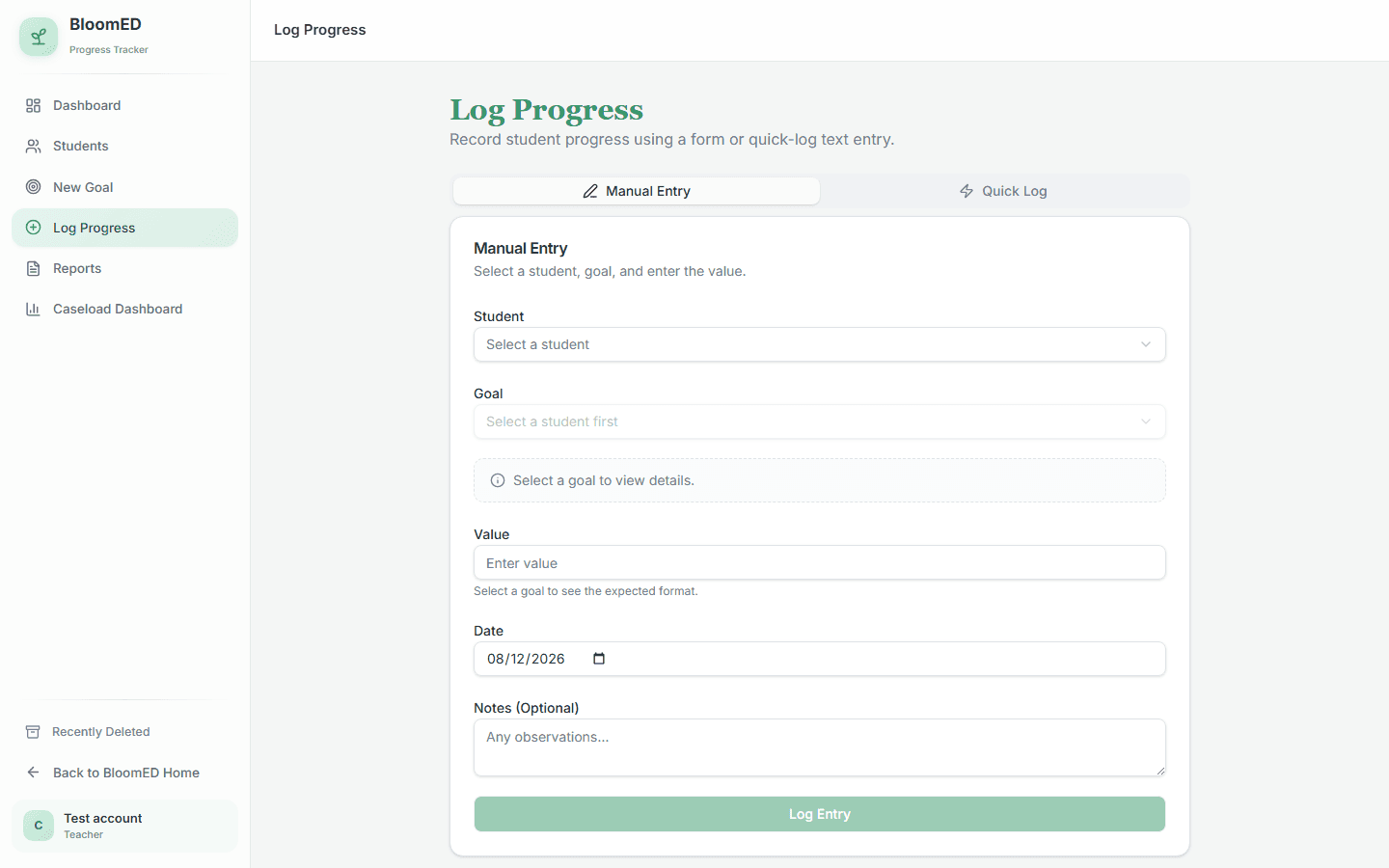Click the Students people icon

33,147
